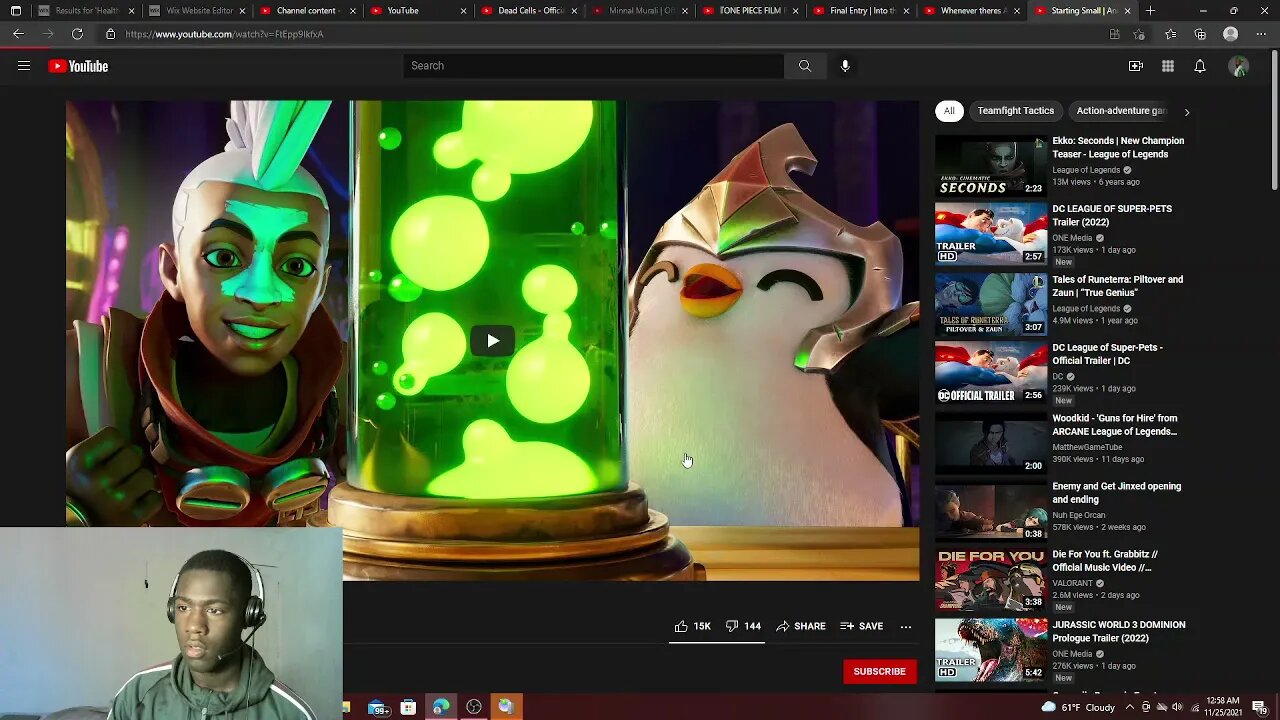The width and height of the screenshot is (1280, 720).
Task: Show more filter chips with the right arrow
Action: (1187, 112)
